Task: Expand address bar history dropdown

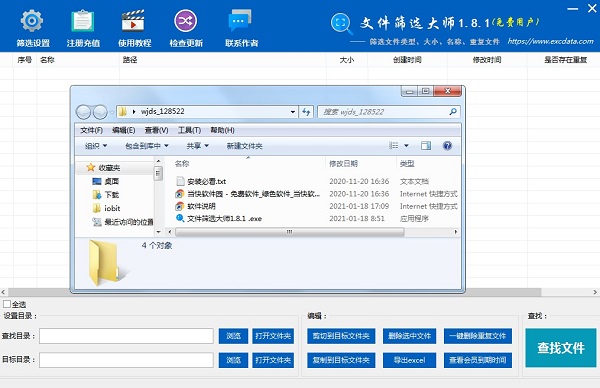Action: (x=293, y=112)
